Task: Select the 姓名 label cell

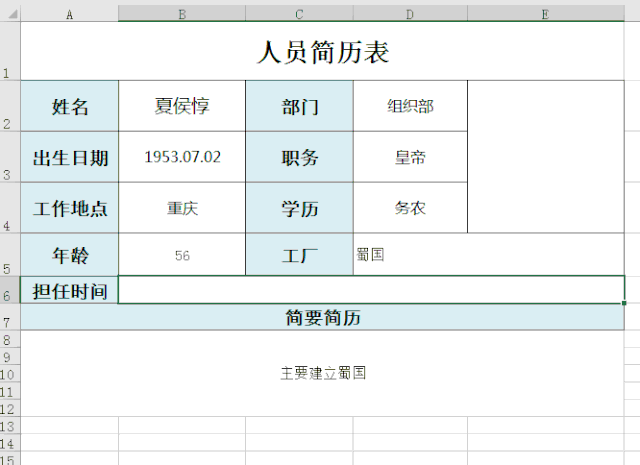Action: [x=69, y=106]
